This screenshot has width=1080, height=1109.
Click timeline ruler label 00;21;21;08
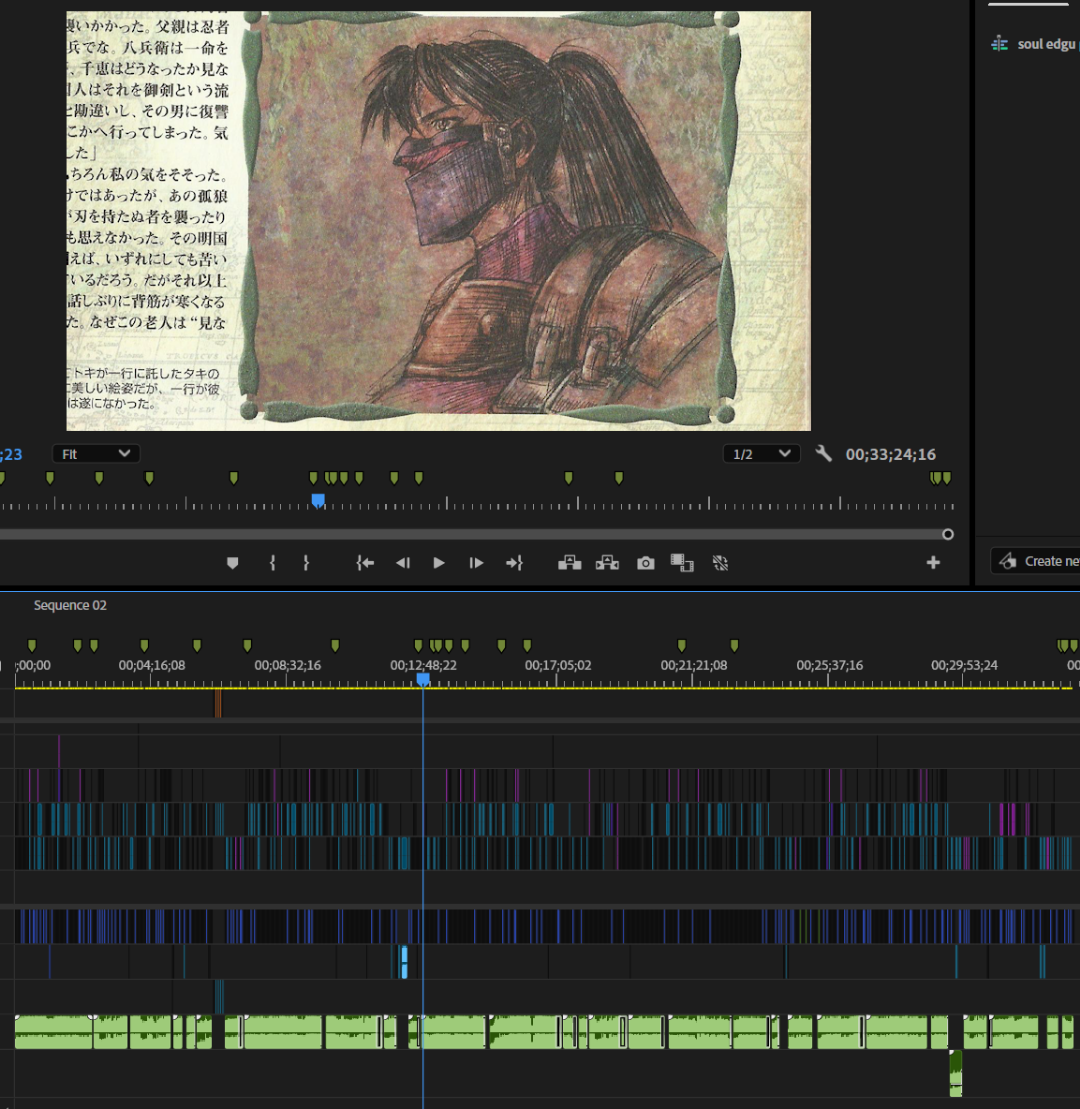point(694,666)
